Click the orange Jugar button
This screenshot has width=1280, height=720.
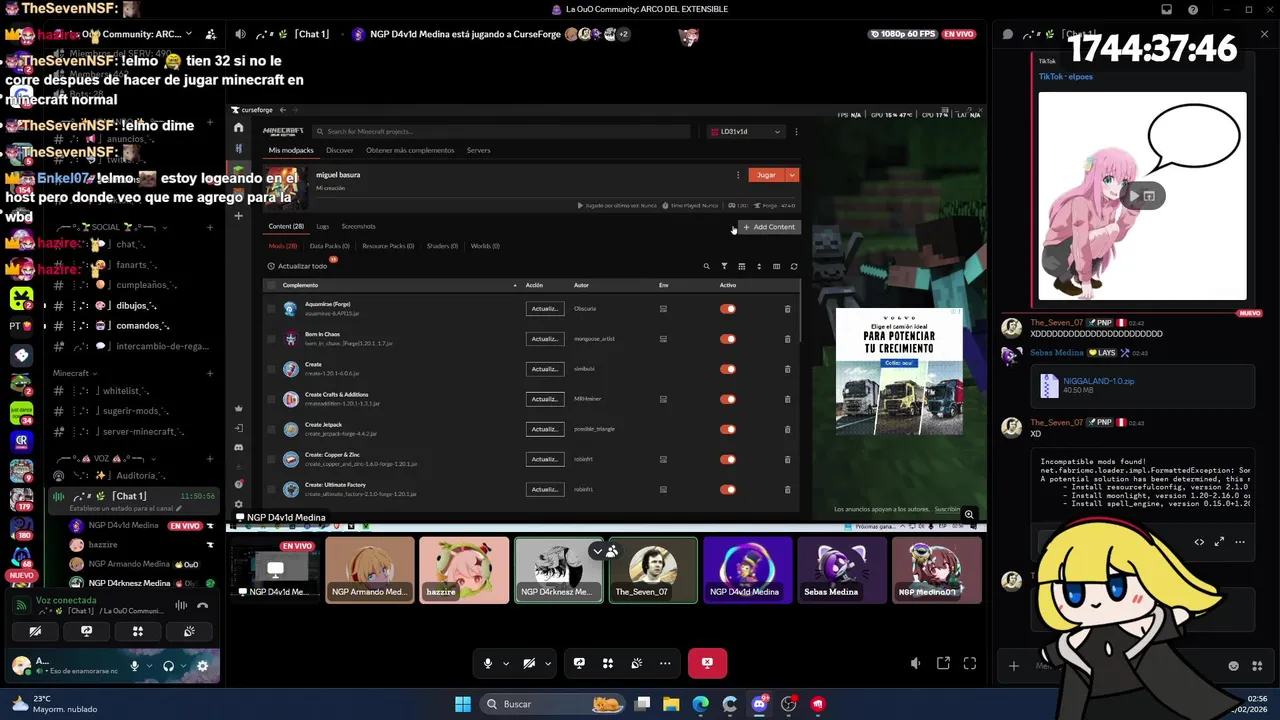766,175
